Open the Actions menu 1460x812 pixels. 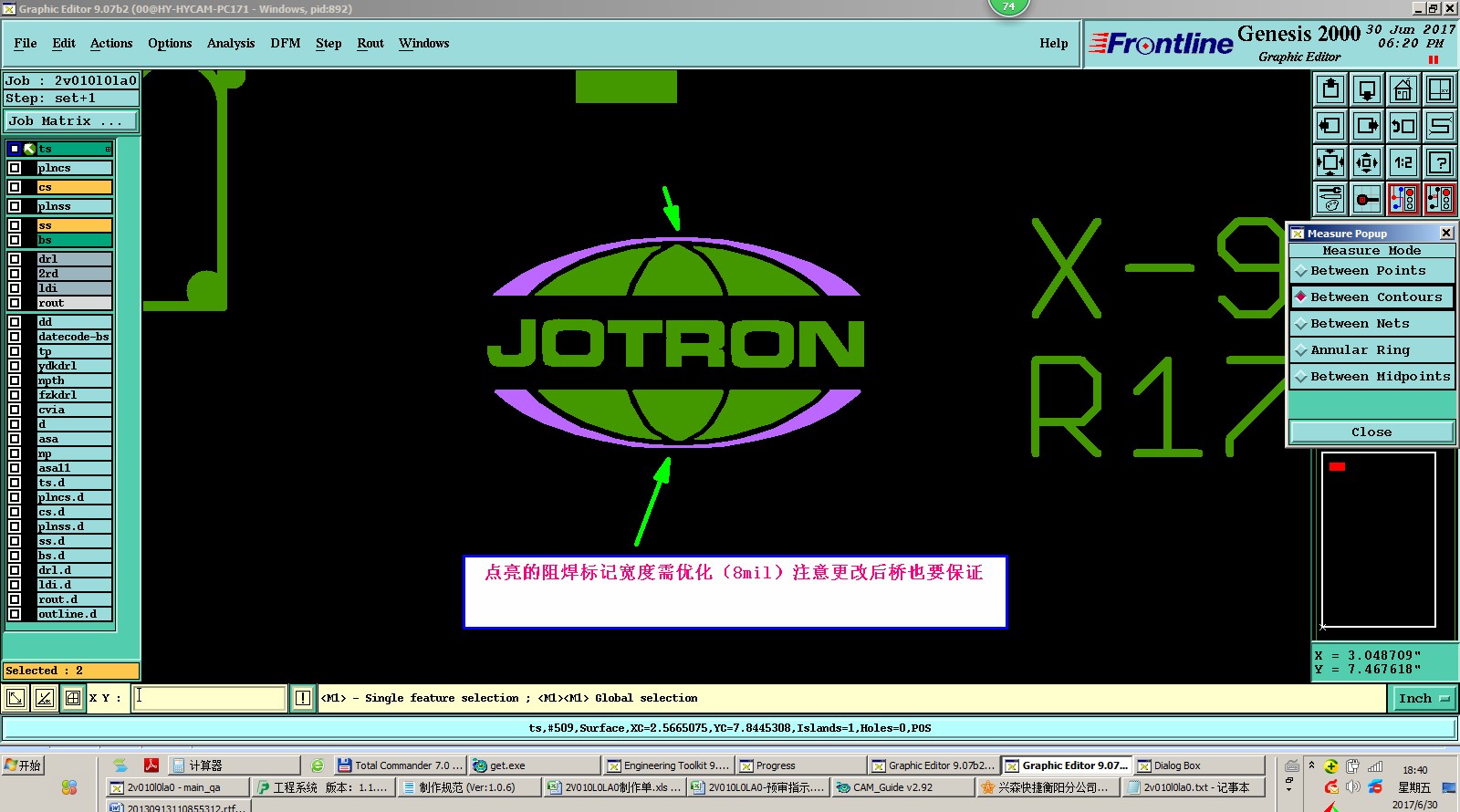point(111,43)
